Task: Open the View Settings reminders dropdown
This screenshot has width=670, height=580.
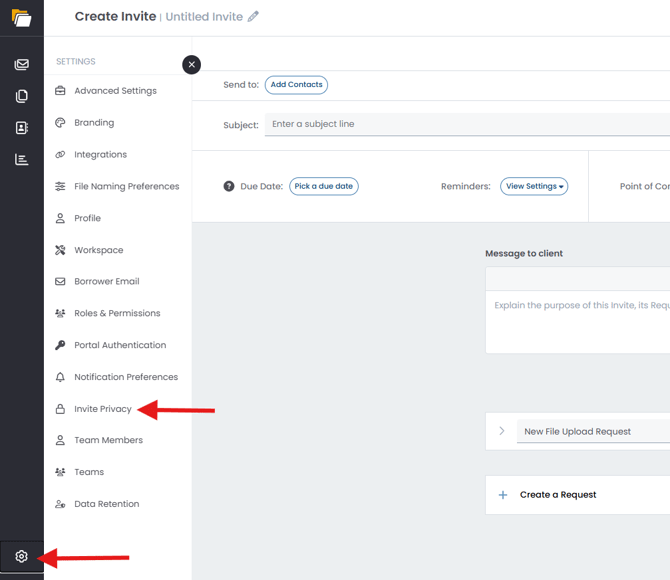Action: [534, 187]
